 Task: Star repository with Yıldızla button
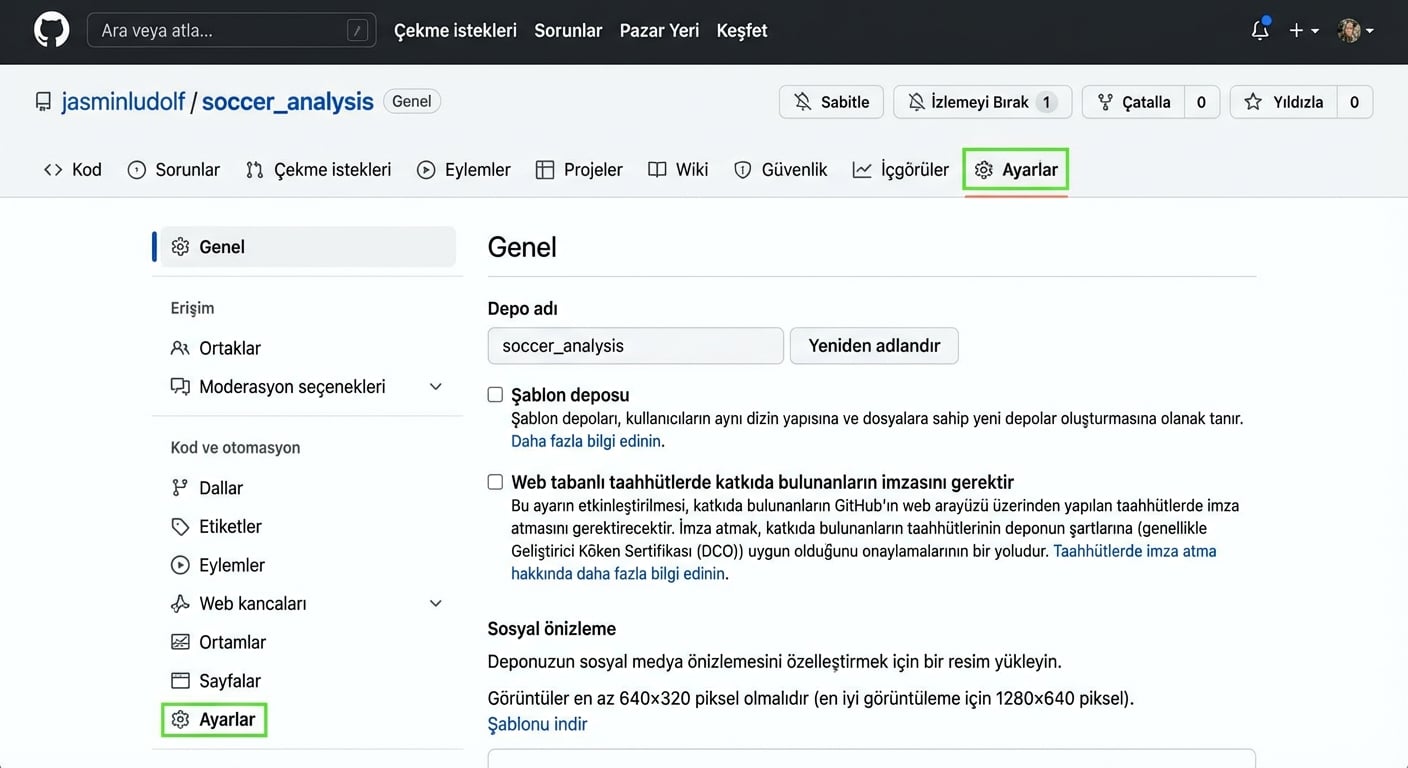[1284, 102]
